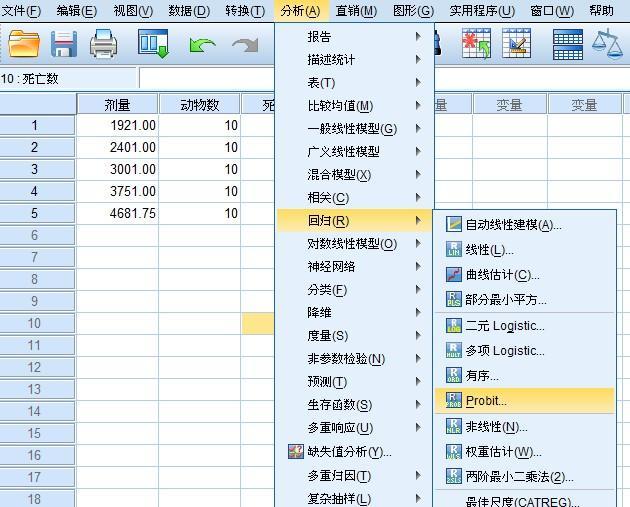Select row header number 5
The image size is (630, 507).
[37, 213]
